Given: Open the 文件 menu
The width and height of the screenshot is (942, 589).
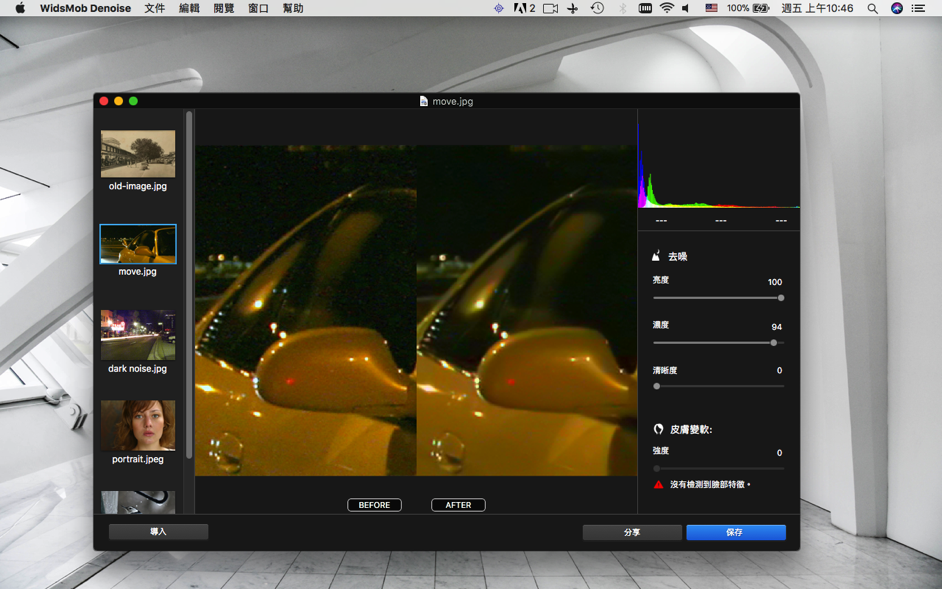Looking at the screenshot, I should [x=154, y=8].
